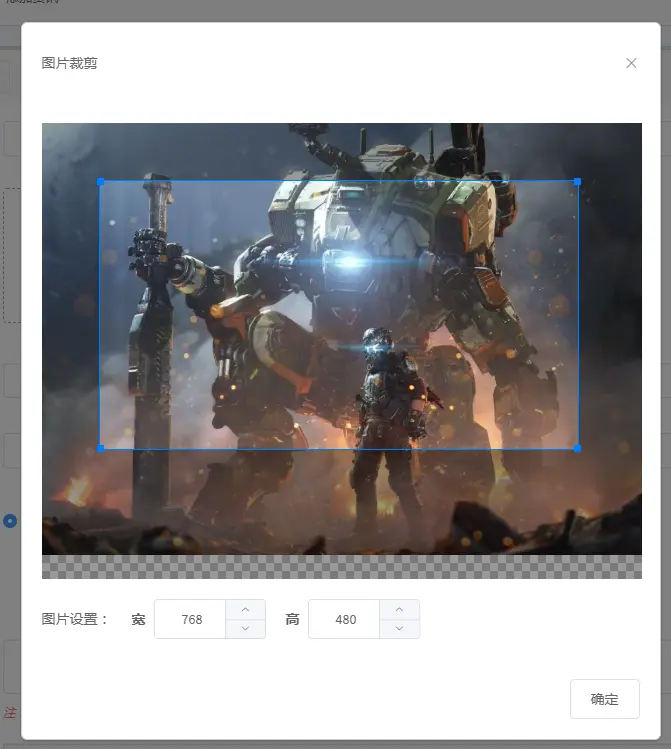Click the 确定 button
This screenshot has width=671, height=749.
(x=605, y=699)
